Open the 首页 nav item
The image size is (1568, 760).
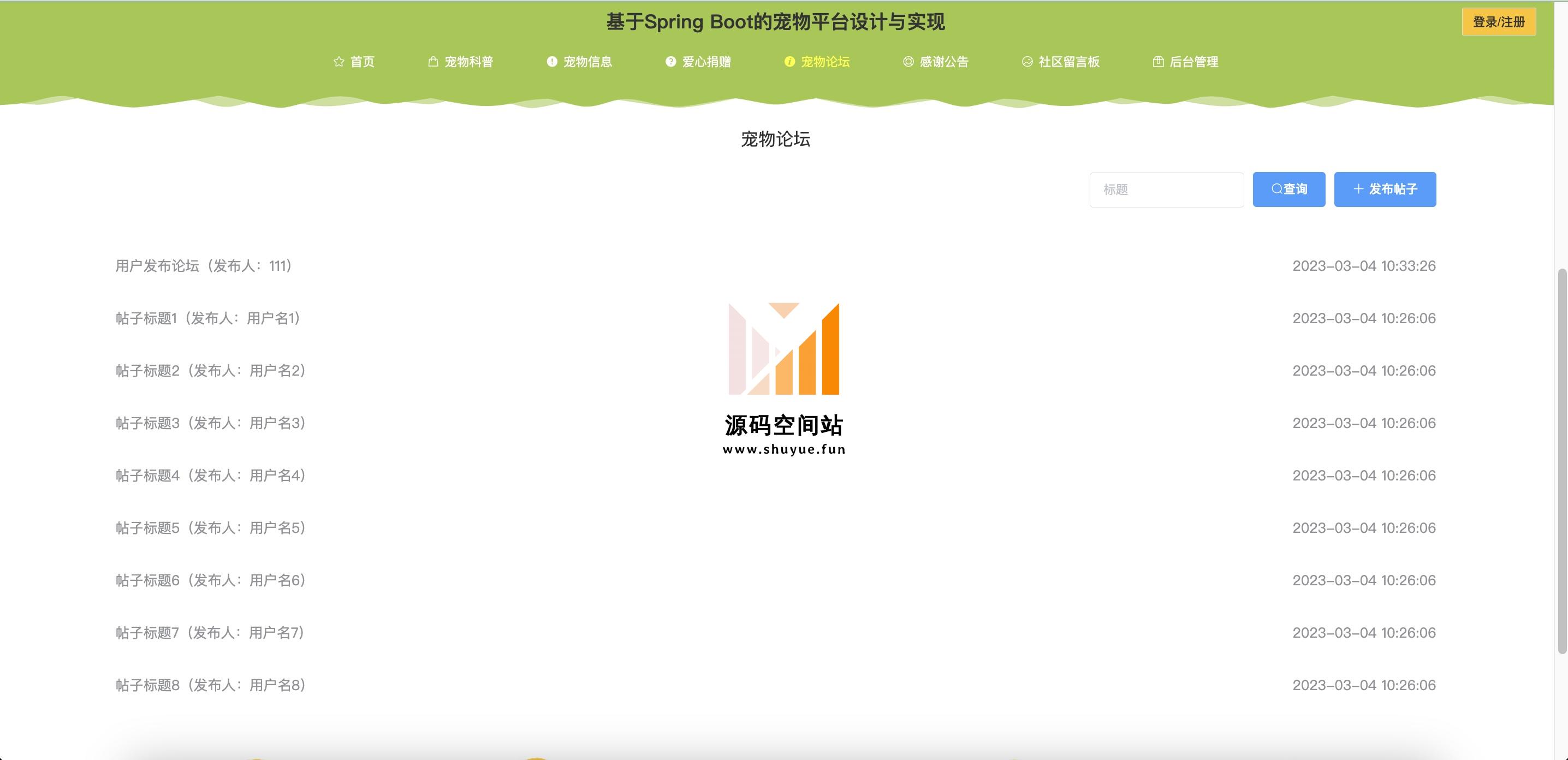point(354,62)
